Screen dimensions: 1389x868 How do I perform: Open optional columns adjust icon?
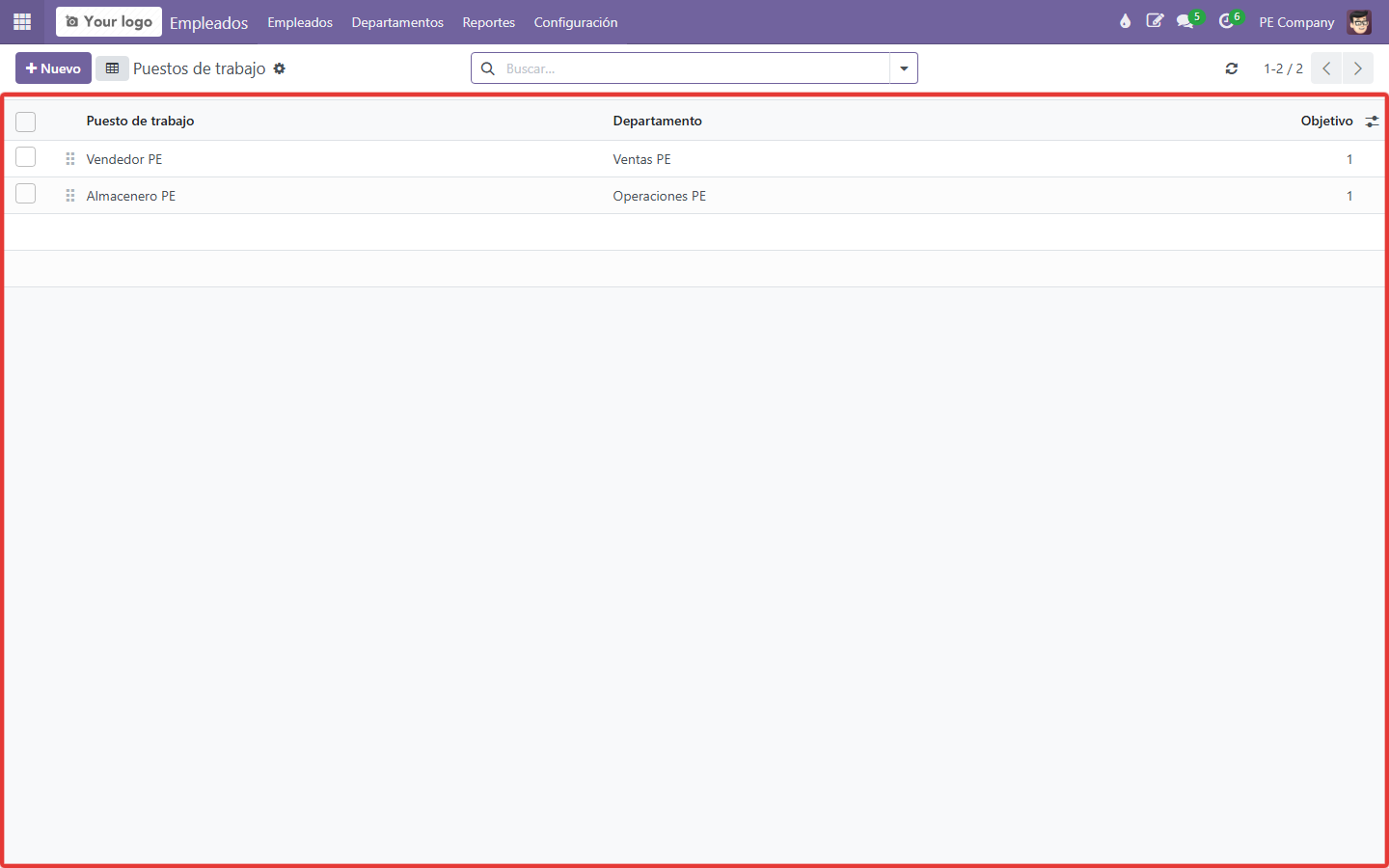[x=1372, y=122]
